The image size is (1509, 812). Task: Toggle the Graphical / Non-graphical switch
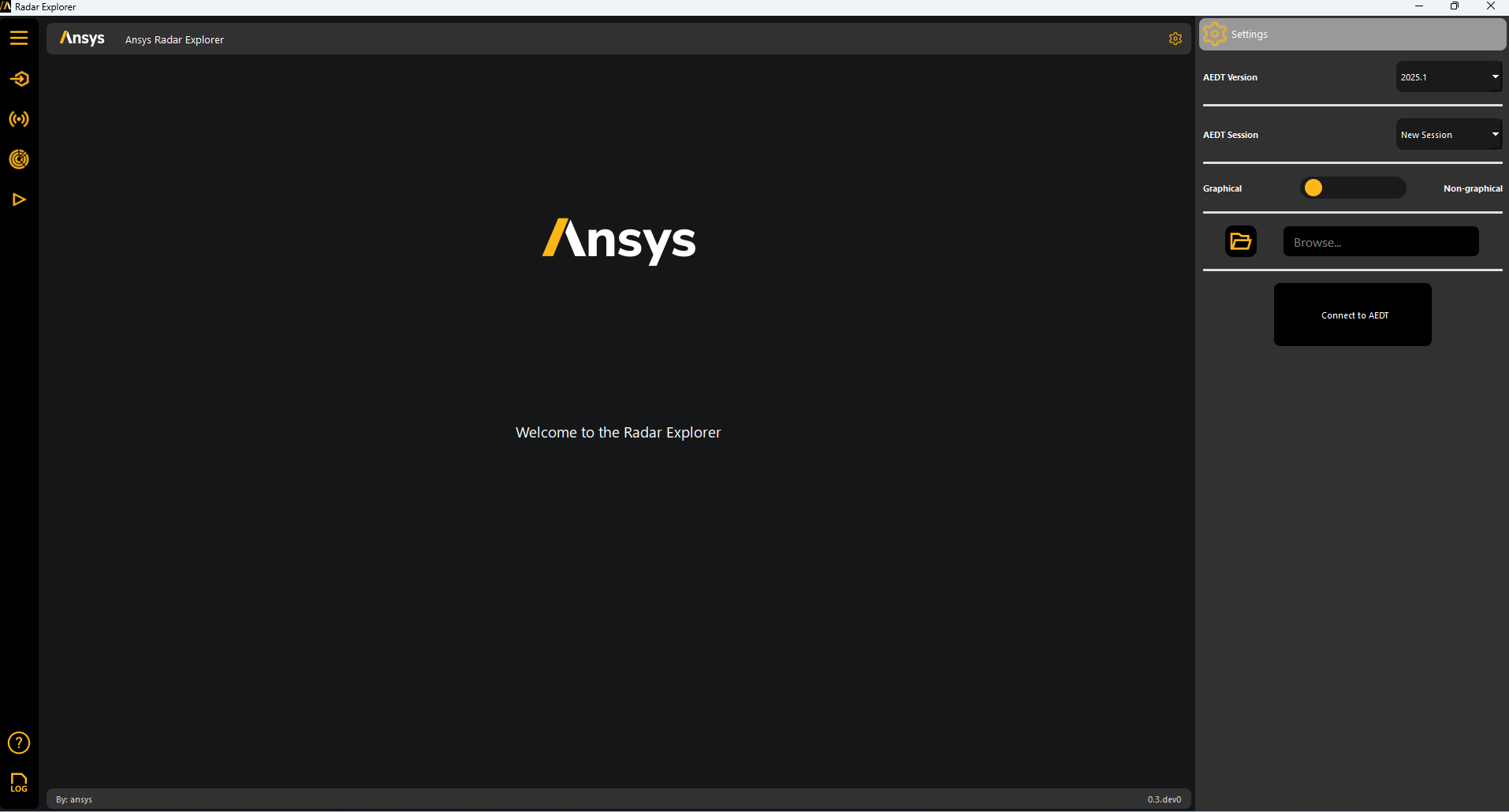(1352, 188)
